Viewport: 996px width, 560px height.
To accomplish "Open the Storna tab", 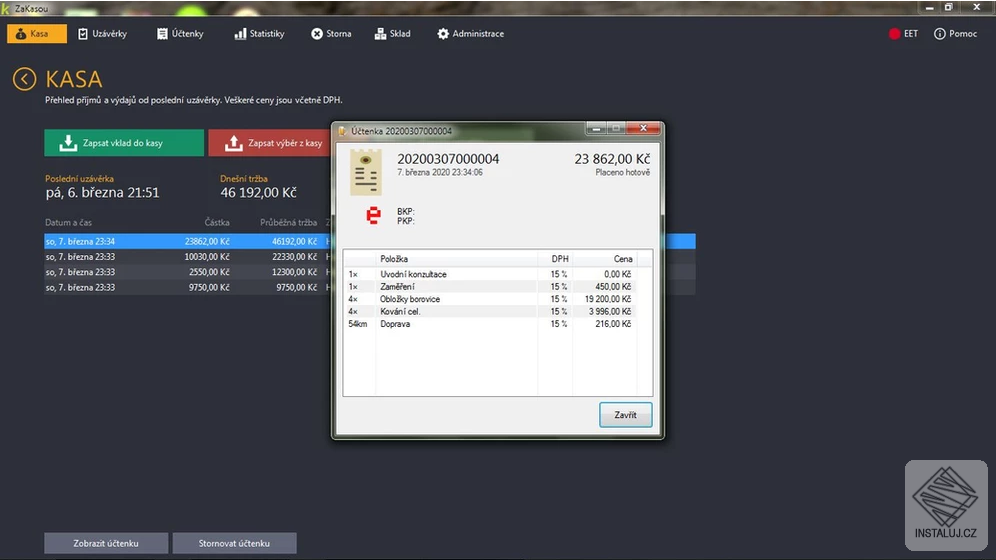I will [x=331, y=34].
